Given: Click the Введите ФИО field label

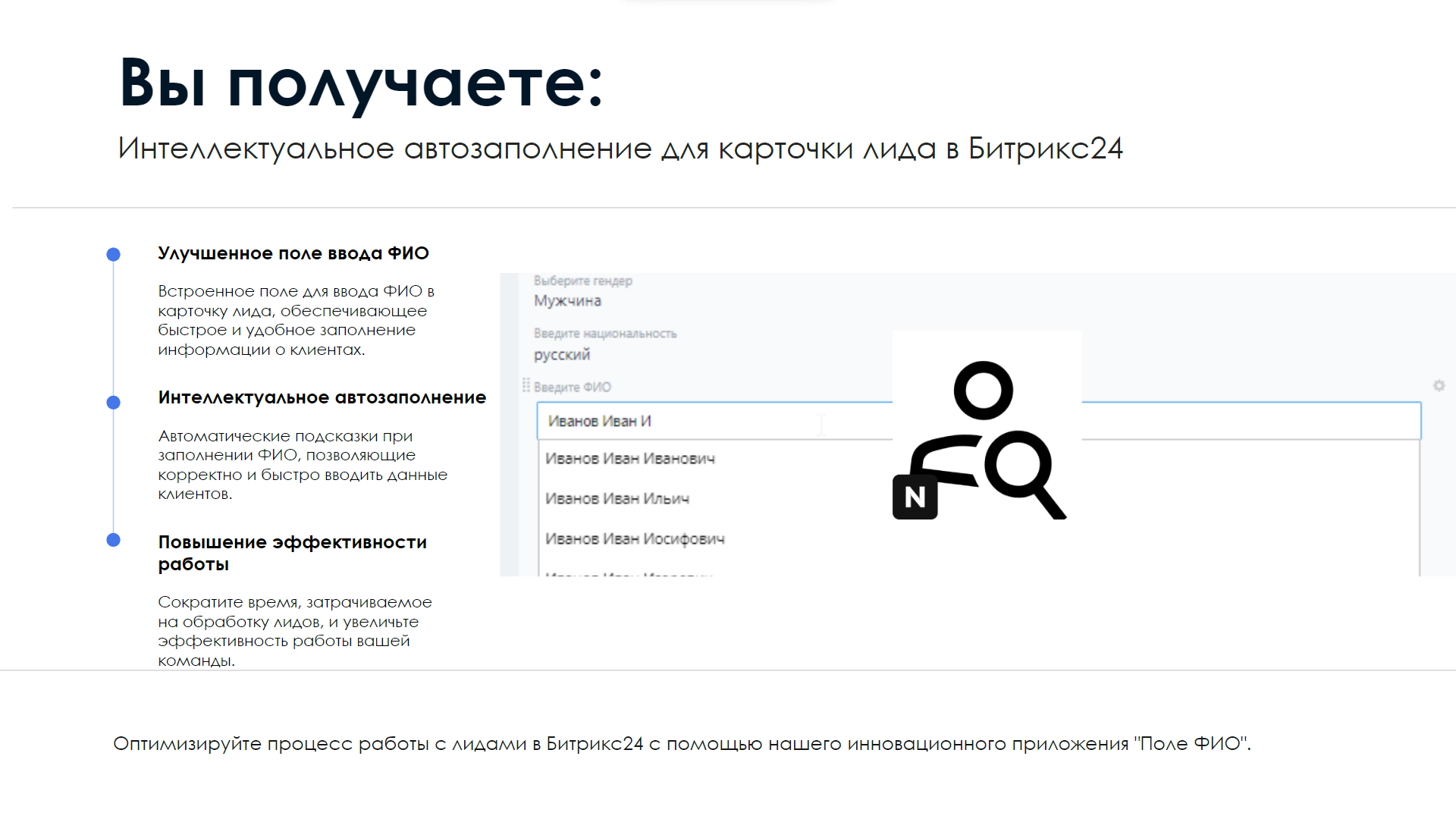Looking at the screenshot, I should 572,388.
